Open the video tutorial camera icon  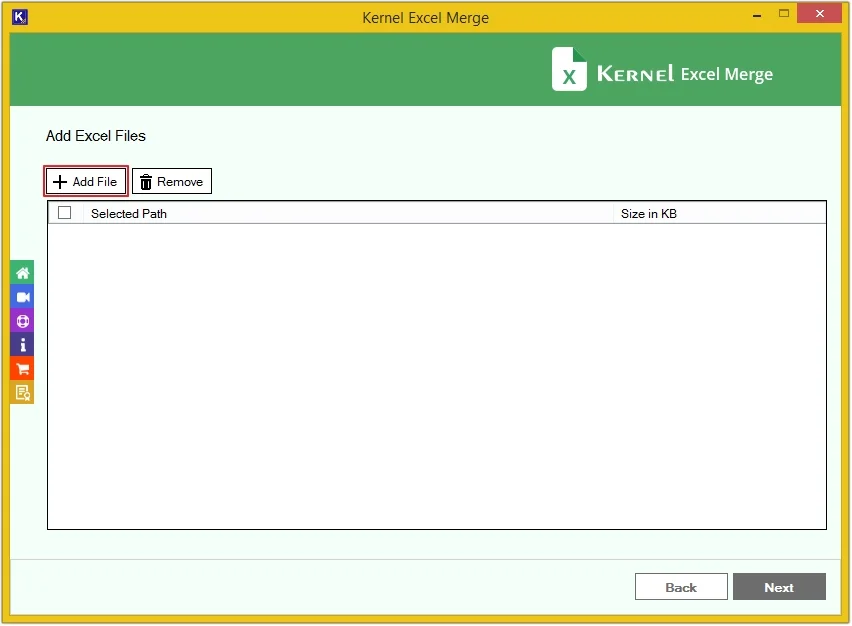tap(22, 297)
